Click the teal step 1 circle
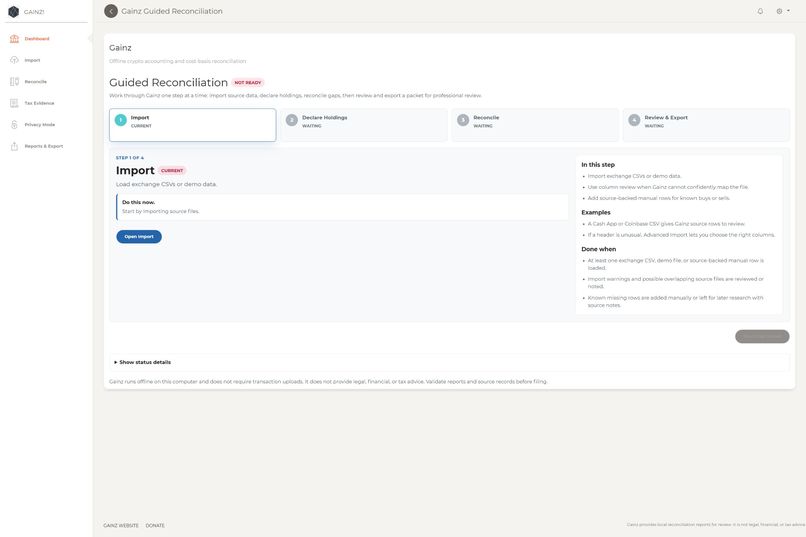 click(120, 120)
